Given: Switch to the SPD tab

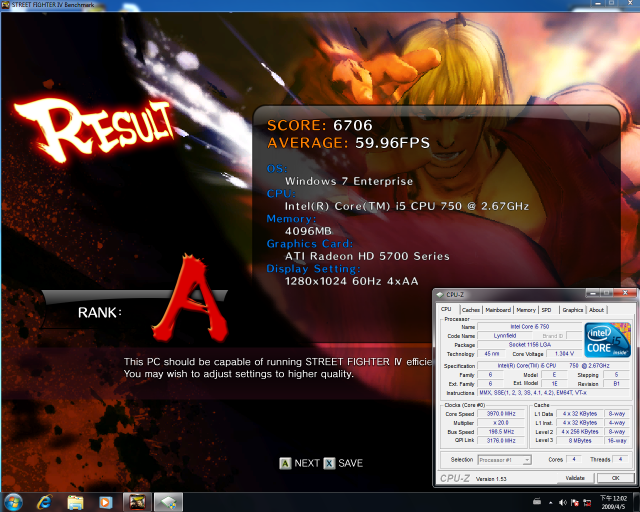Looking at the screenshot, I should click(547, 310).
